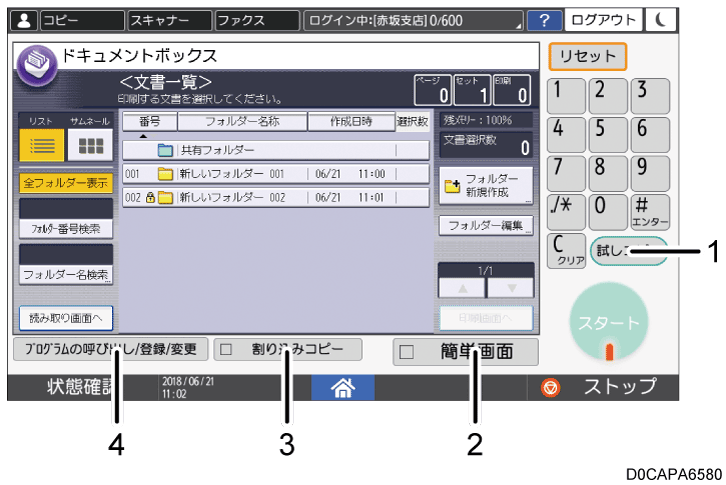Screen dimensions: 726x485
Task: Tap the page down arrow
Action: [511, 288]
